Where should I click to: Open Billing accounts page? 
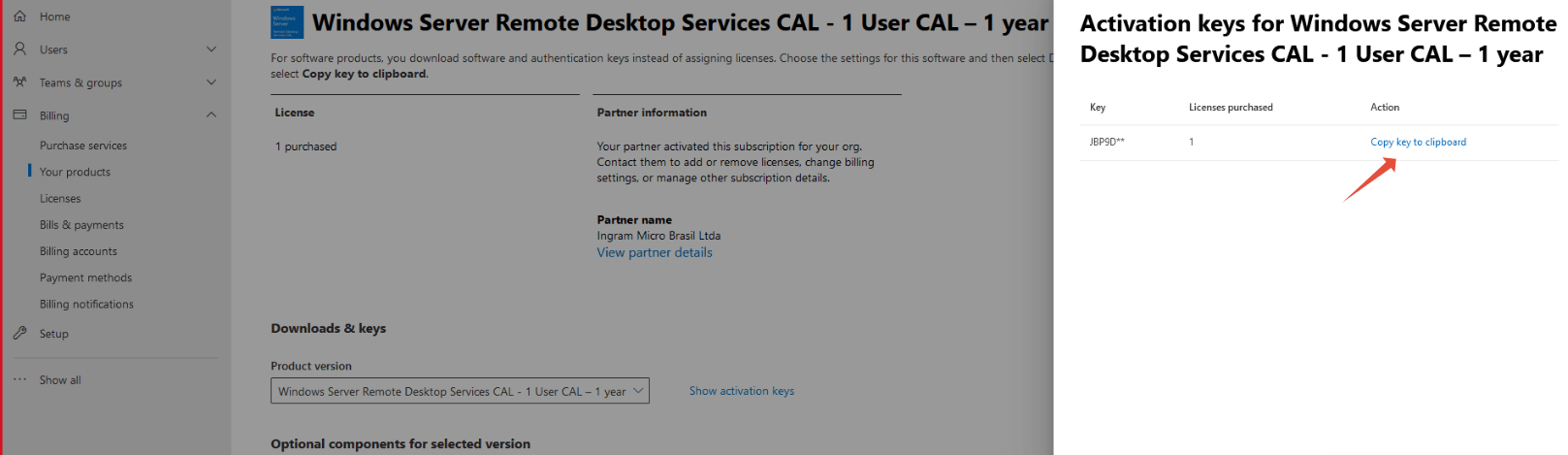[79, 251]
